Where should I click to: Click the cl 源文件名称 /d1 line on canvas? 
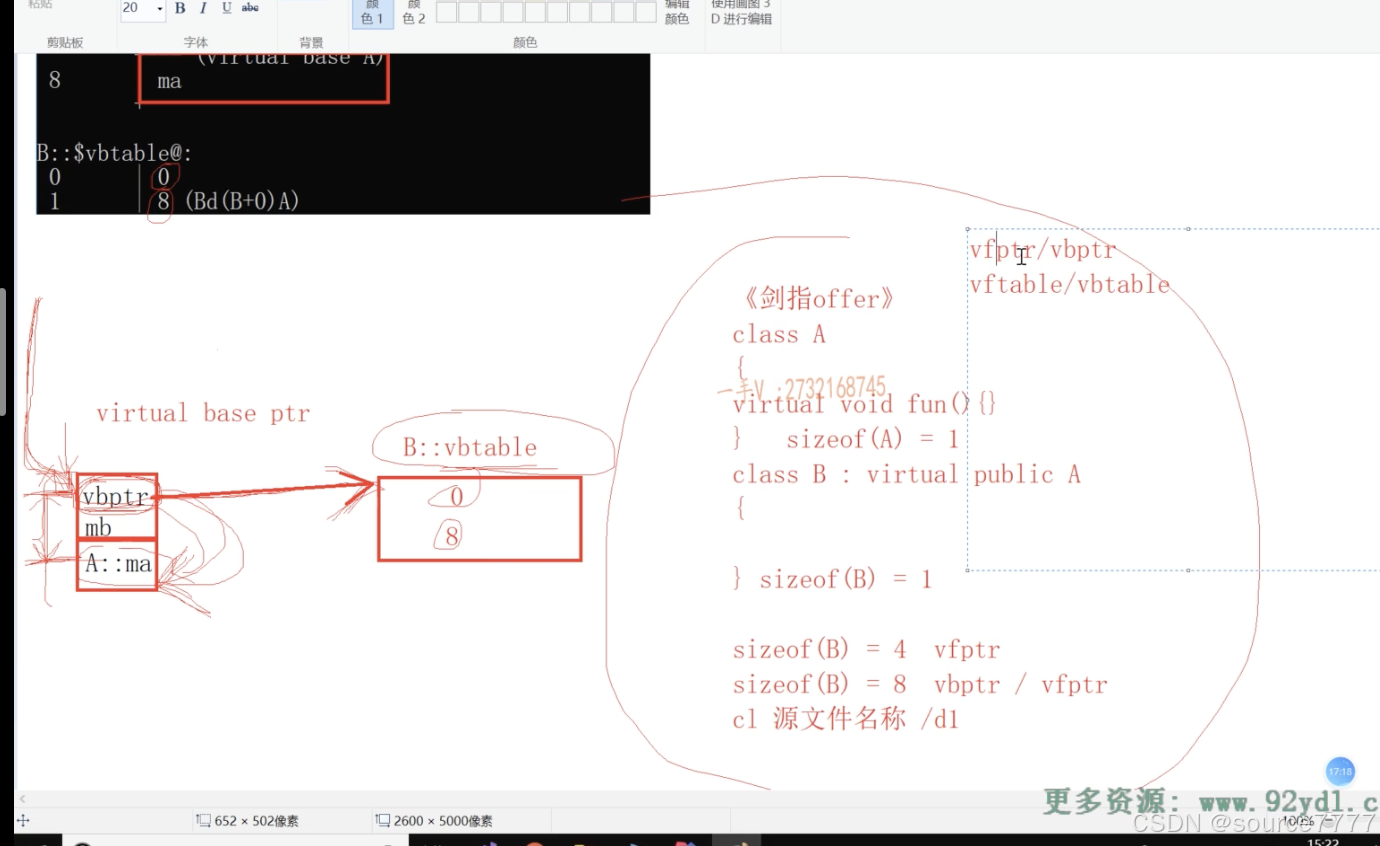(x=846, y=719)
